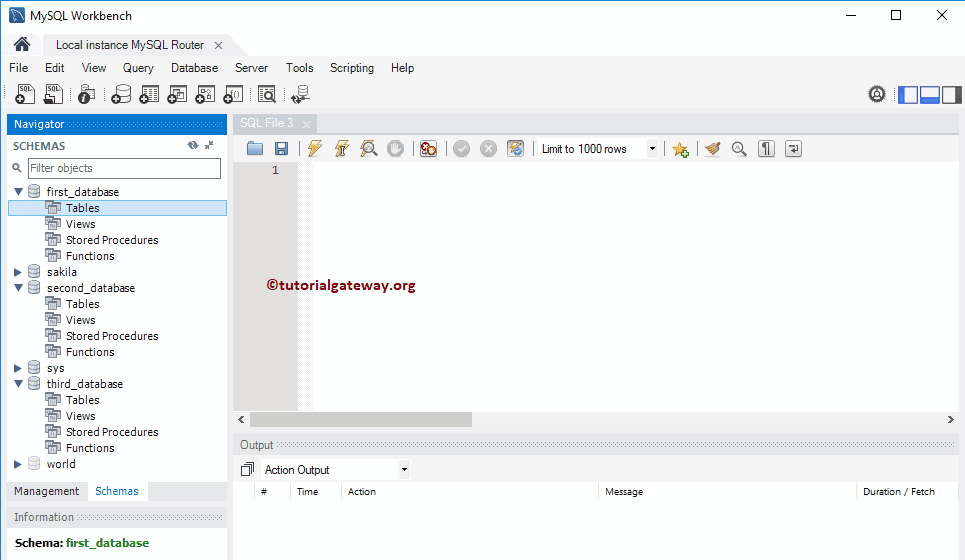Switch to the Management tab
Screen dimensions: 965x560
pyautogui.click(x=46, y=491)
